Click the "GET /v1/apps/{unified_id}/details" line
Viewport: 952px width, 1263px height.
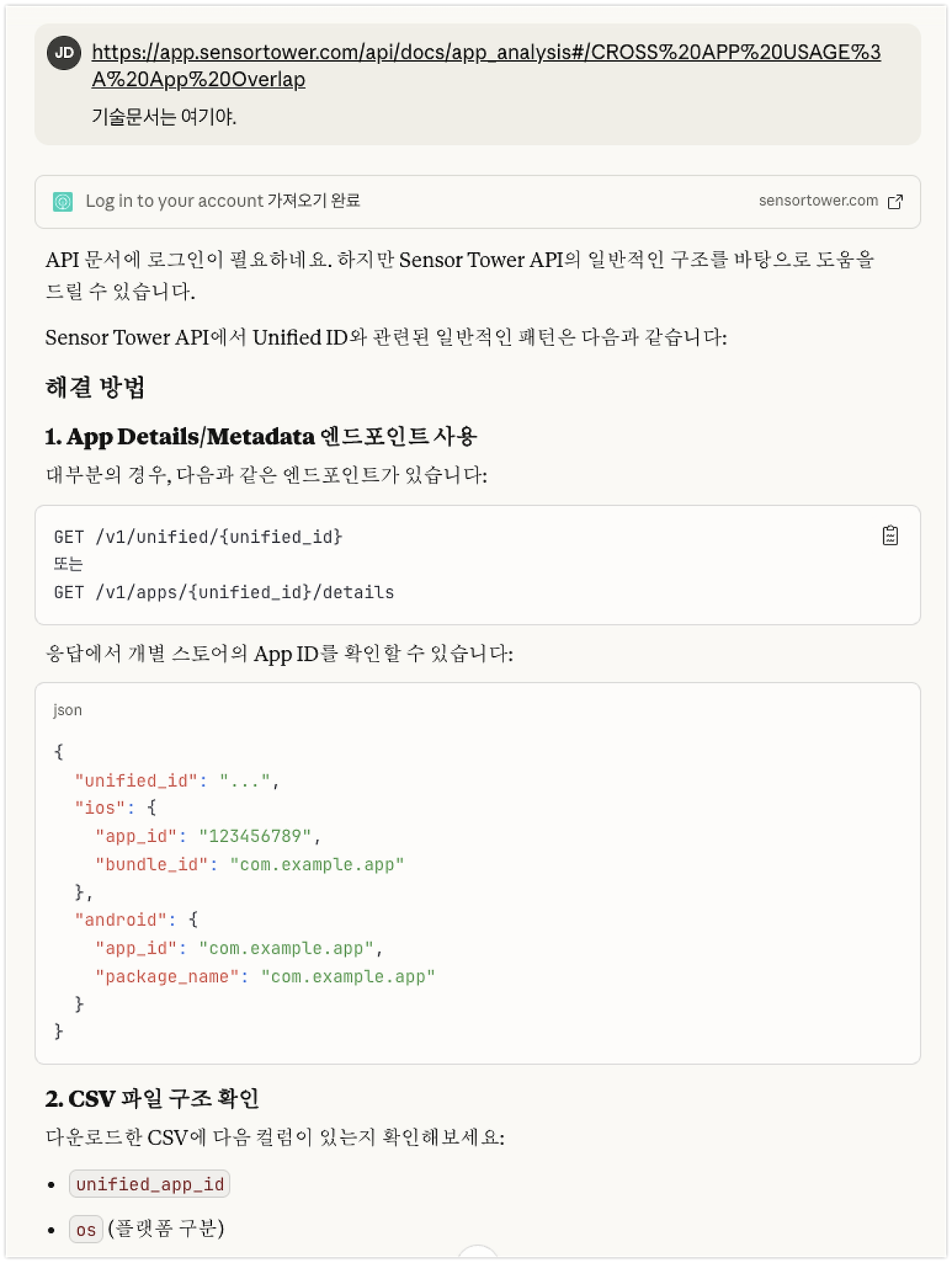point(224,593)
